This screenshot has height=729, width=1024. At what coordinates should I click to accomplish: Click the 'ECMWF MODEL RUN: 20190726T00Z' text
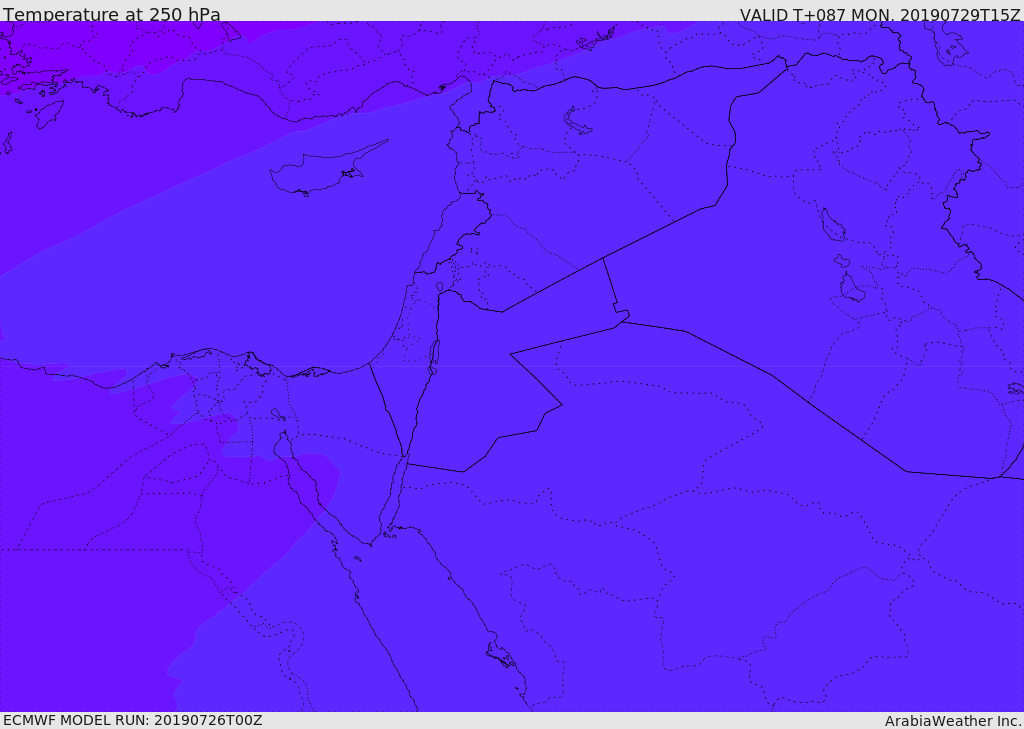click(133, 720)
